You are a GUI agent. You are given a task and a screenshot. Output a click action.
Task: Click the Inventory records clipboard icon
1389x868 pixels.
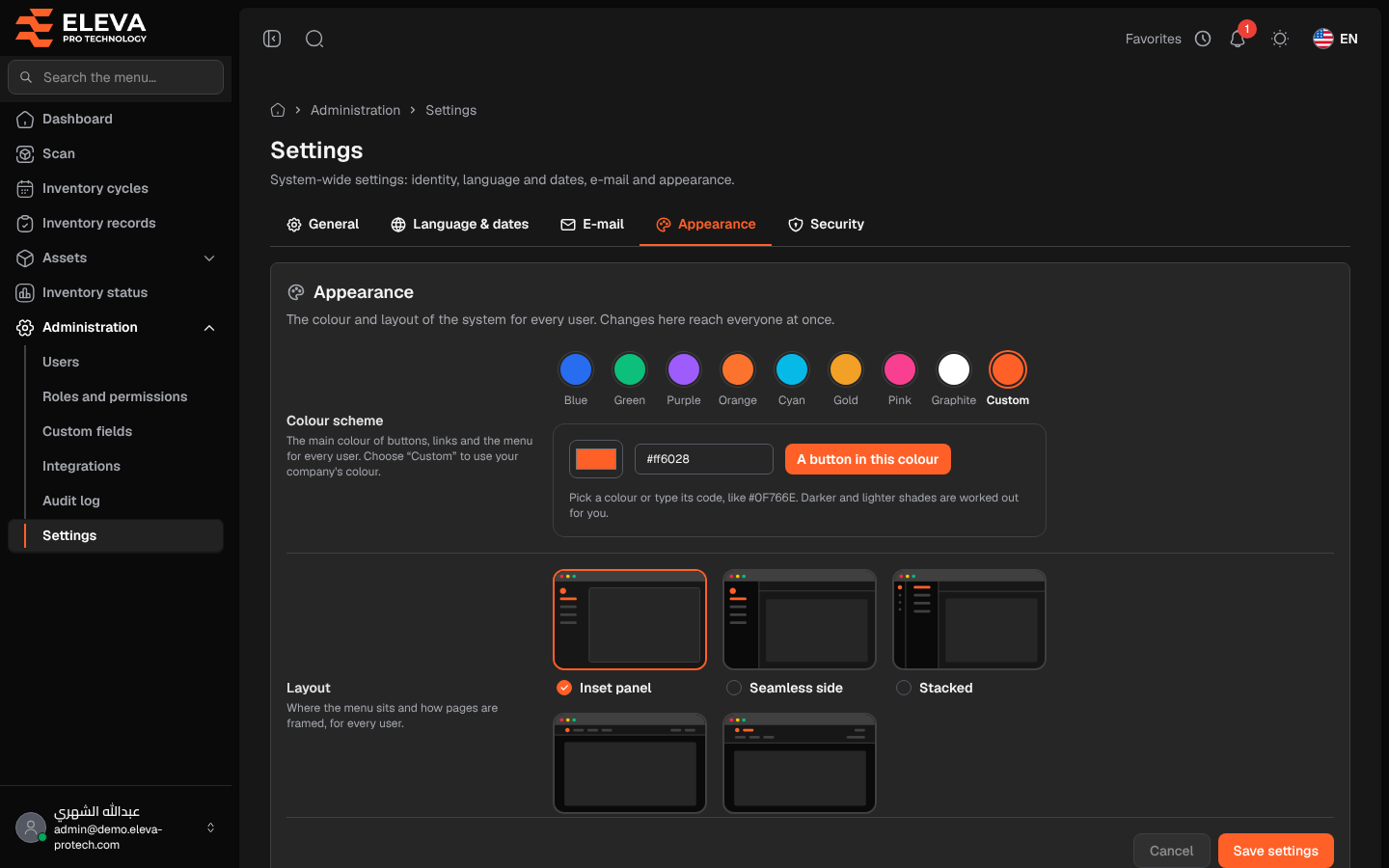(x=25, y=223)
